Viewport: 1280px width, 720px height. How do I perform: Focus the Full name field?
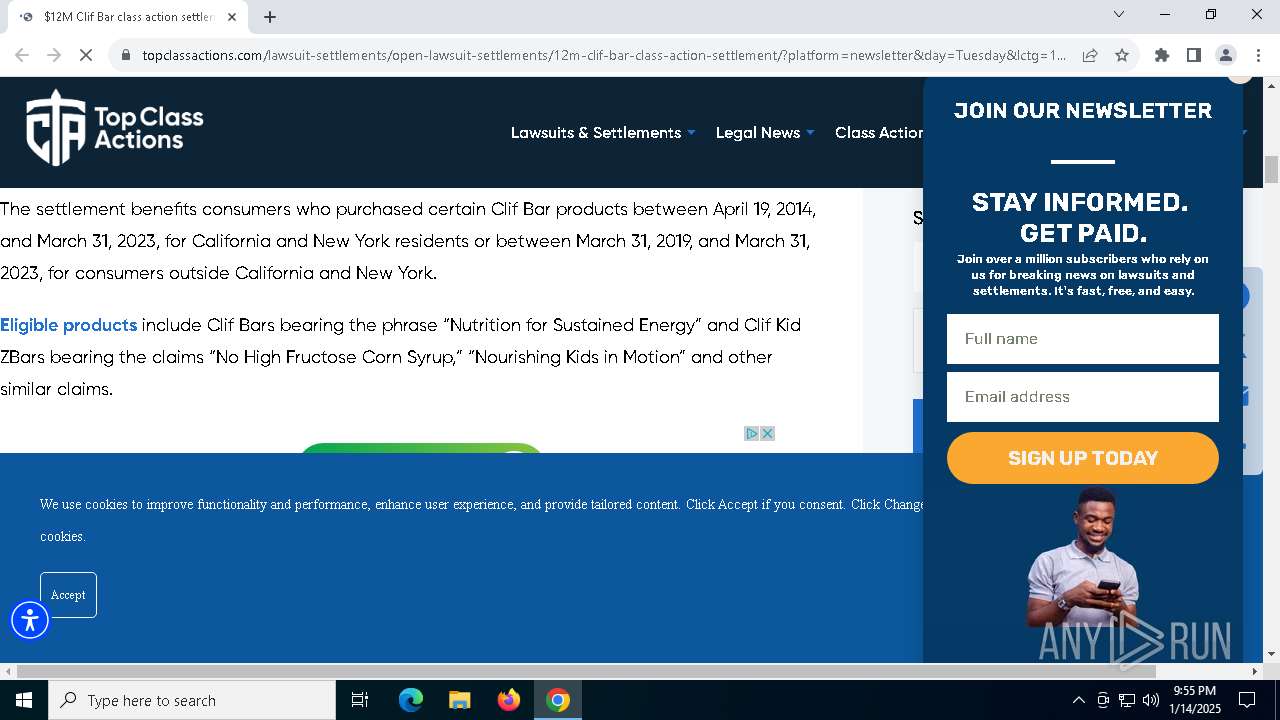(x=1083, y=339)
